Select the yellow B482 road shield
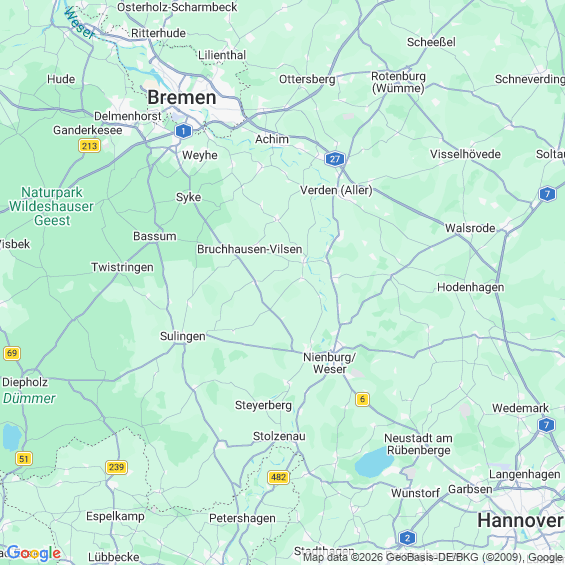This screenshot has height=565, width=565. [x=279, y=477]
